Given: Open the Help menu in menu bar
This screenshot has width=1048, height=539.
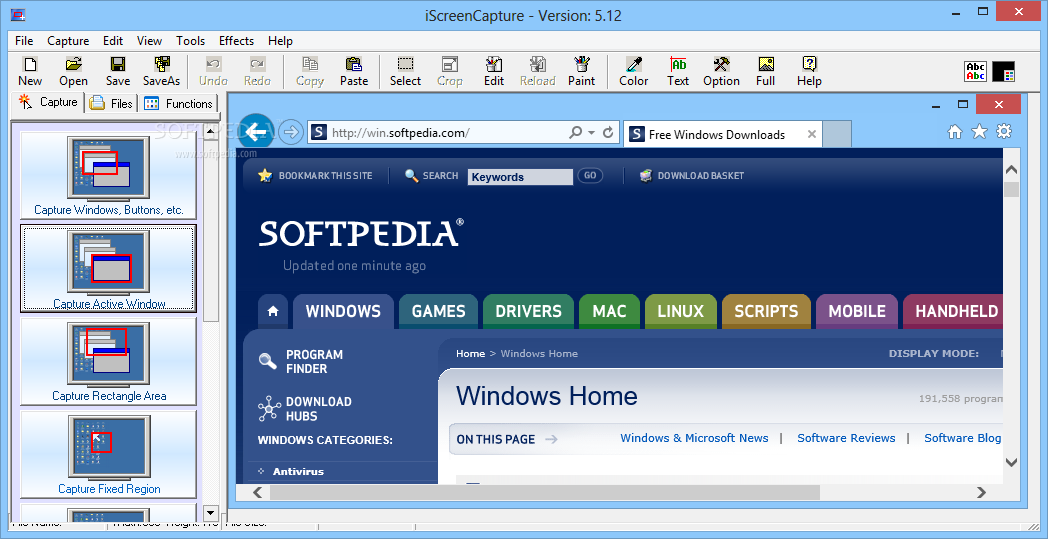Looking at the screenshot, I should click(280, 41).
